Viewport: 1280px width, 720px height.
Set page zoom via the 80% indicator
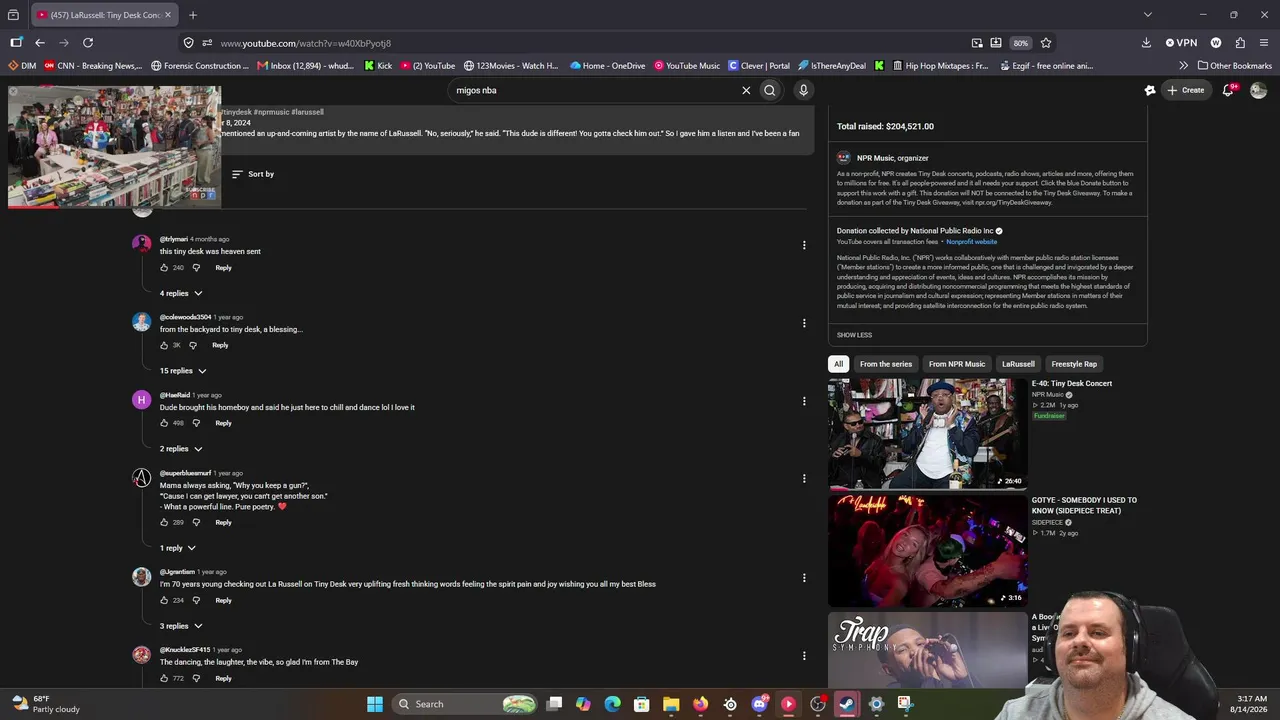[x=1020, y=43]
